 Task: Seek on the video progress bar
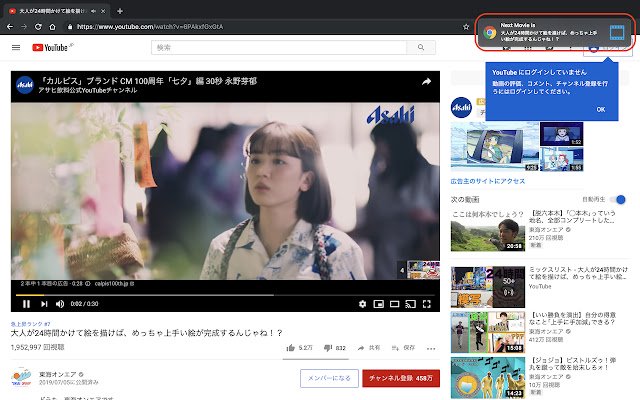225,295
